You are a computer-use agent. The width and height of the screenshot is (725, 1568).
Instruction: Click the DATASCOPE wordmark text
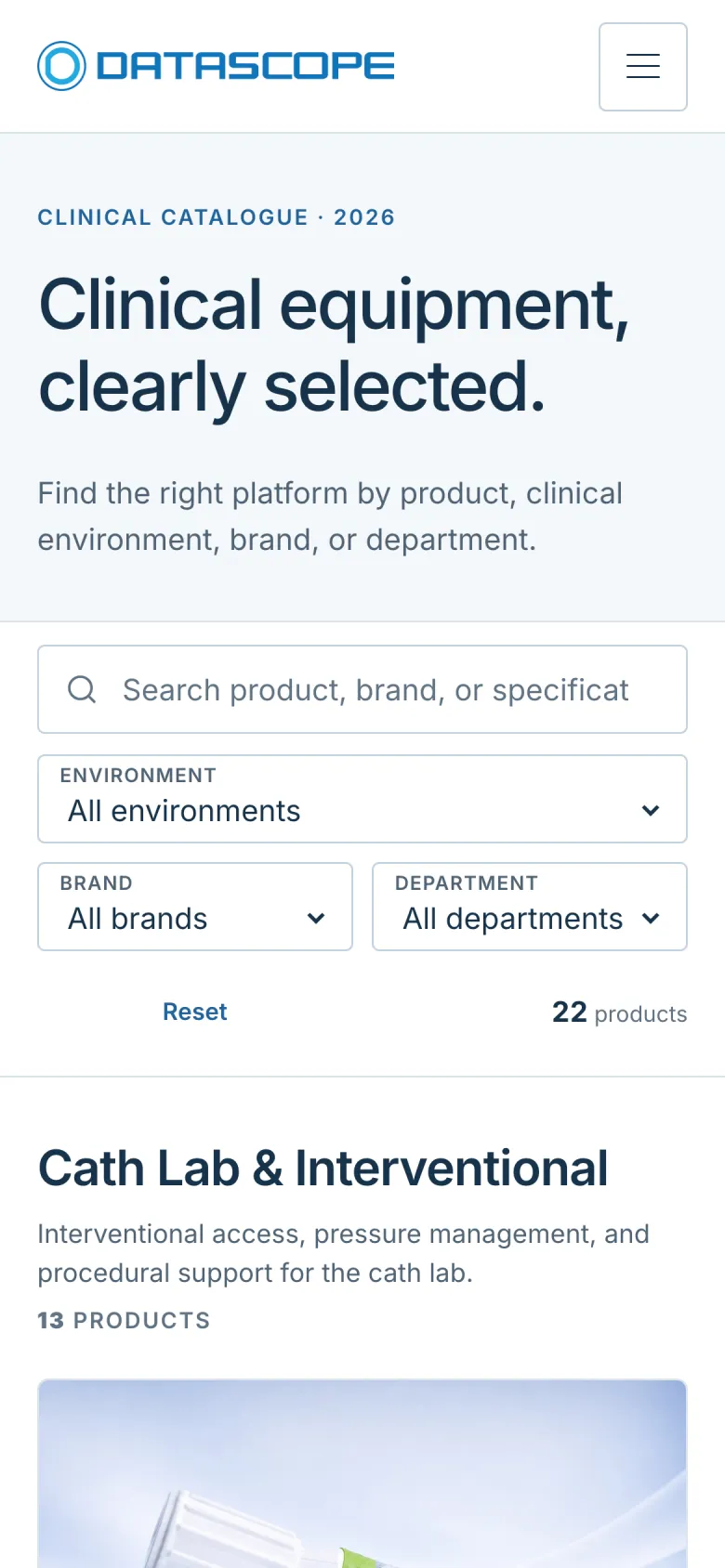point(245,66)
